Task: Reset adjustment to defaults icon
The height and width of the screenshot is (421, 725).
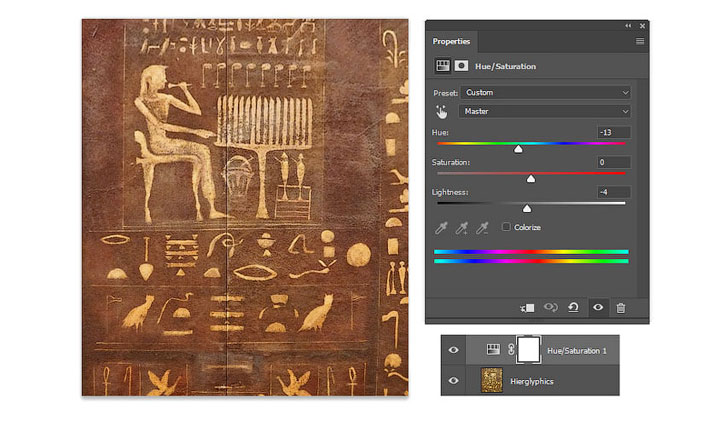Action: [x=575, y=308]
